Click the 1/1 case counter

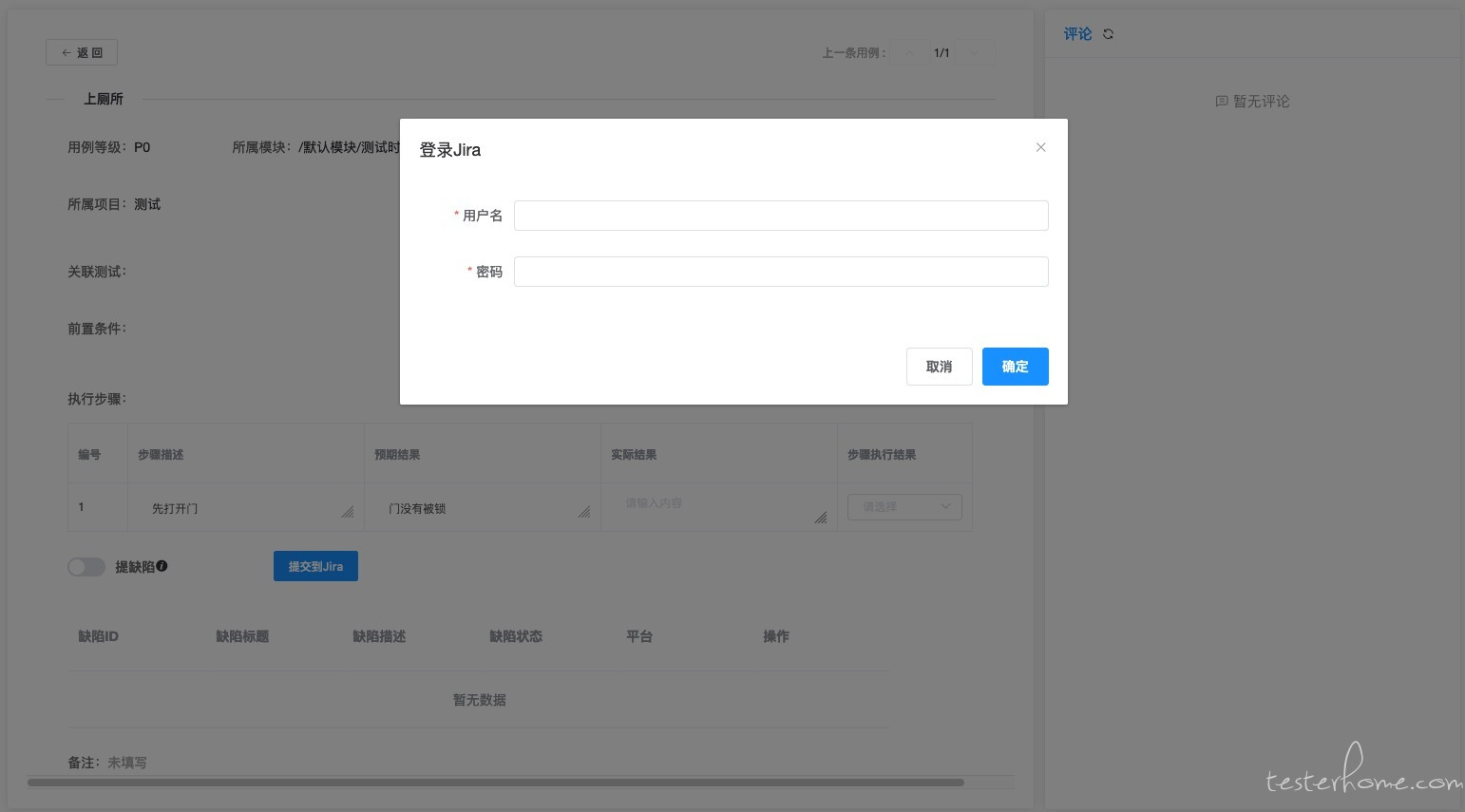click(942, 53)
